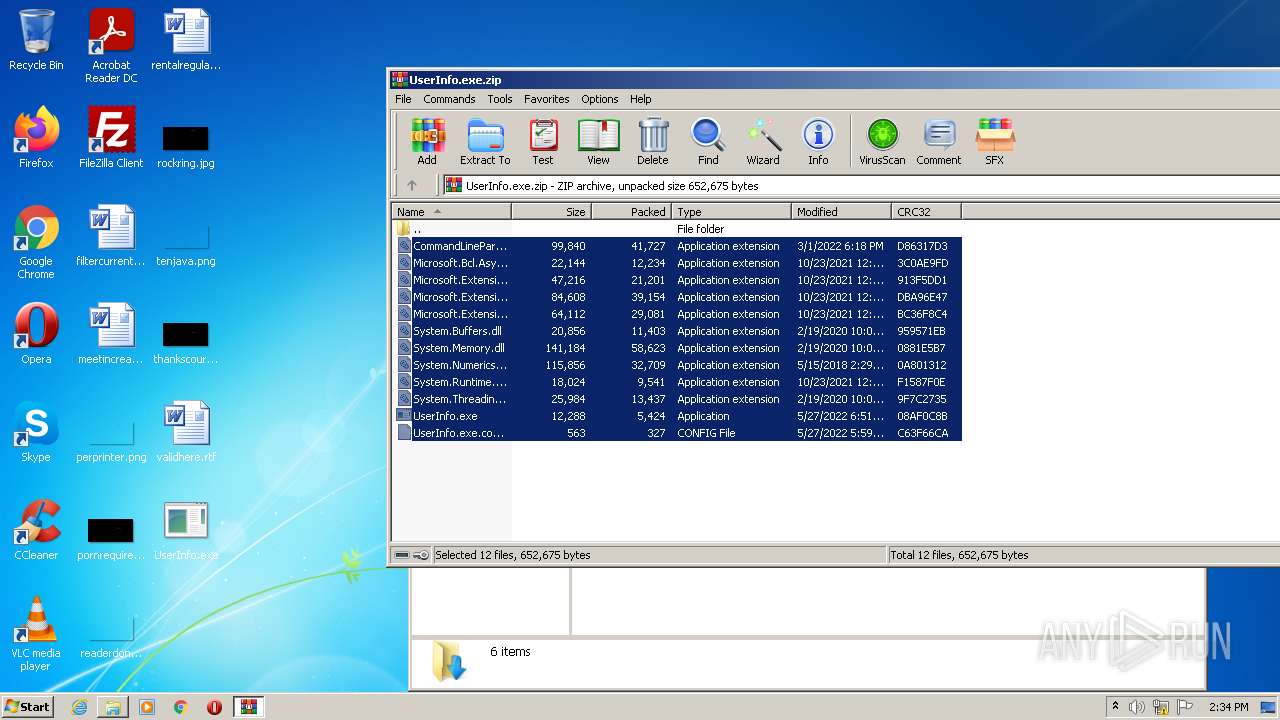1280x720 pixels.
Task: Select the perprinter.png desktop file
Action: click(x=111, y=439)
